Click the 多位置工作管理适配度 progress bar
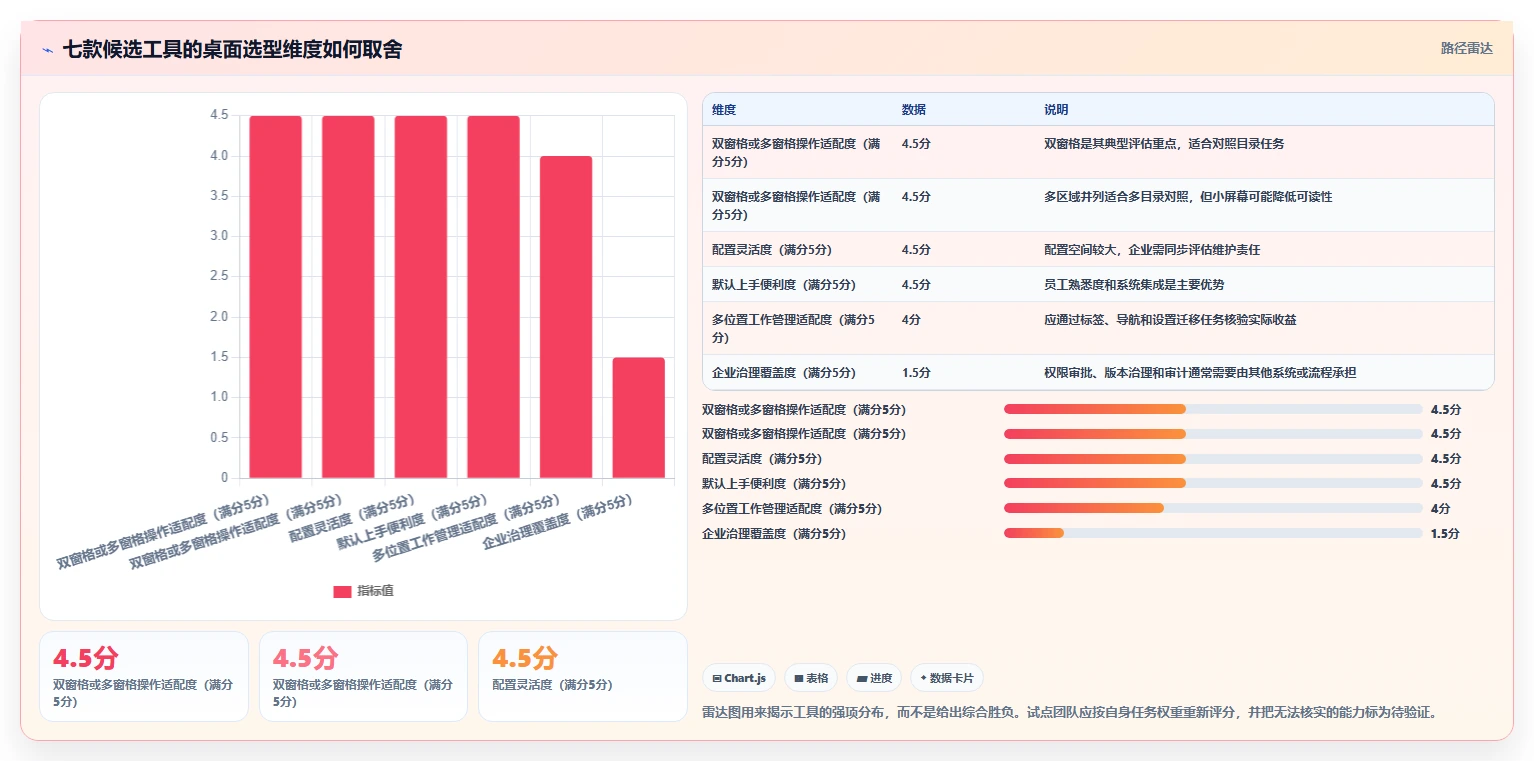 pos(1213,508)
